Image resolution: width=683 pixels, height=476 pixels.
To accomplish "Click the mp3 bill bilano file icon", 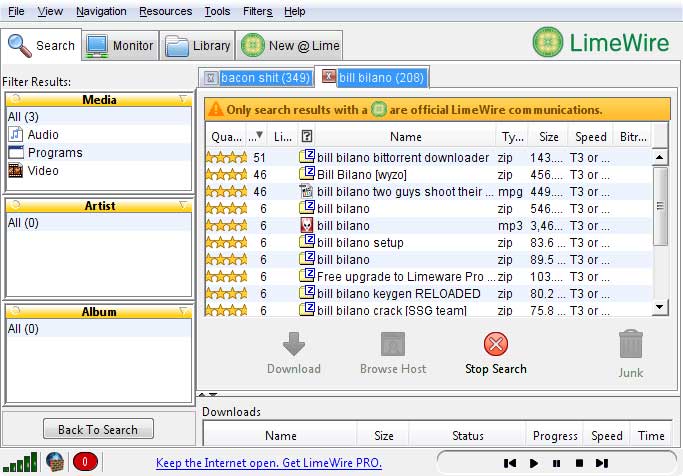I will (x=307, y=225).
